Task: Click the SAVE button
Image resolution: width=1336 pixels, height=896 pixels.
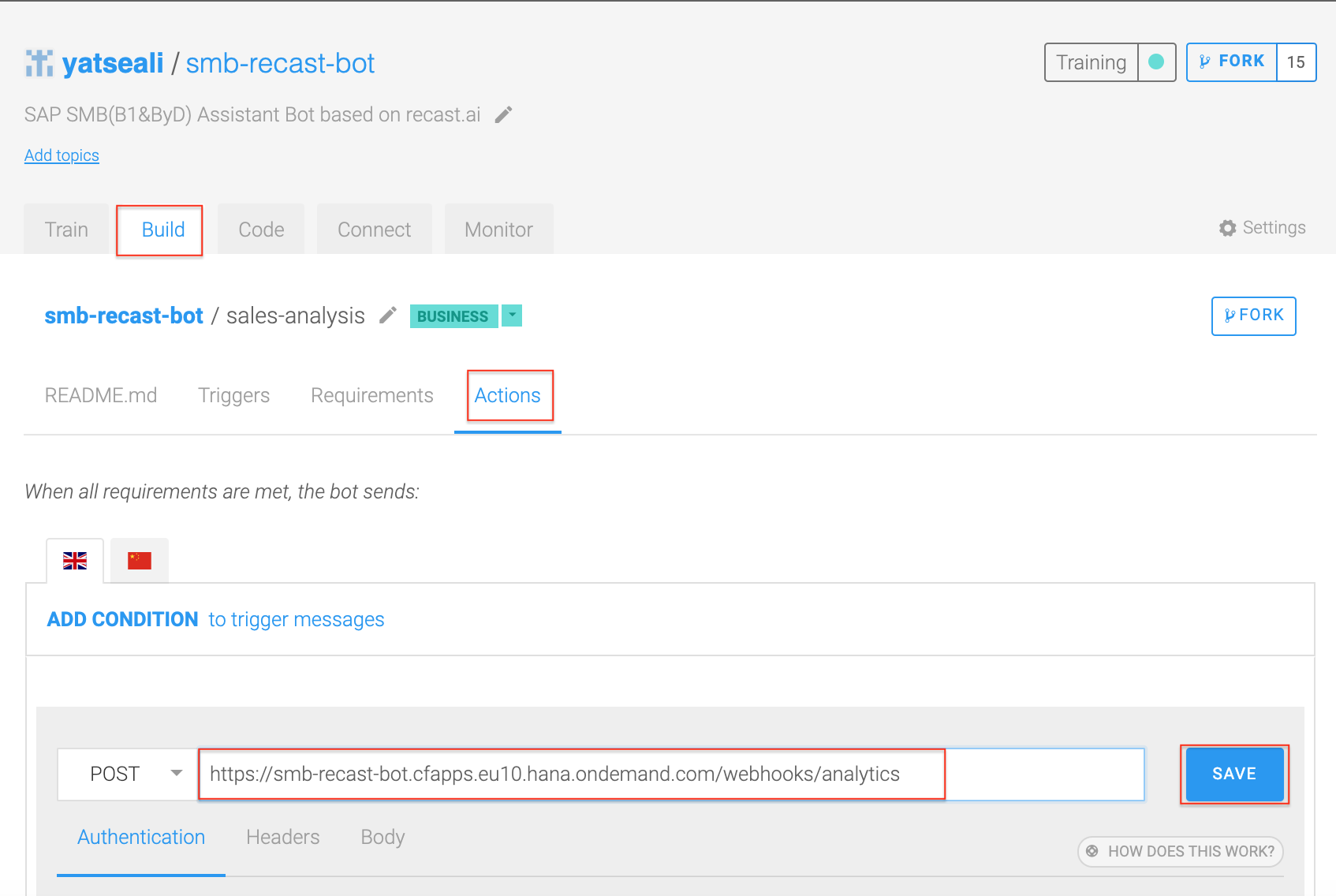Action: [1234, 774]
